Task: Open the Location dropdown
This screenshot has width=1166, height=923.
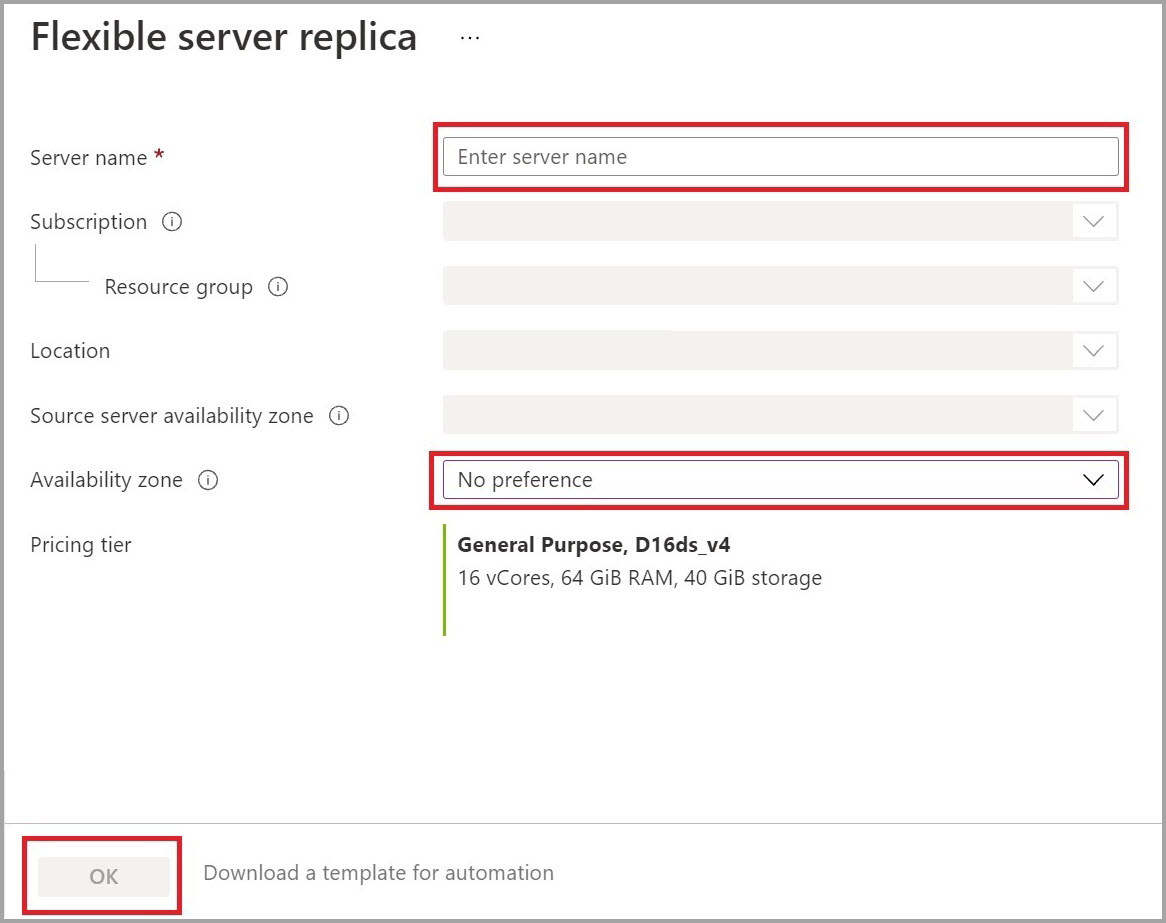Action: 780,351
